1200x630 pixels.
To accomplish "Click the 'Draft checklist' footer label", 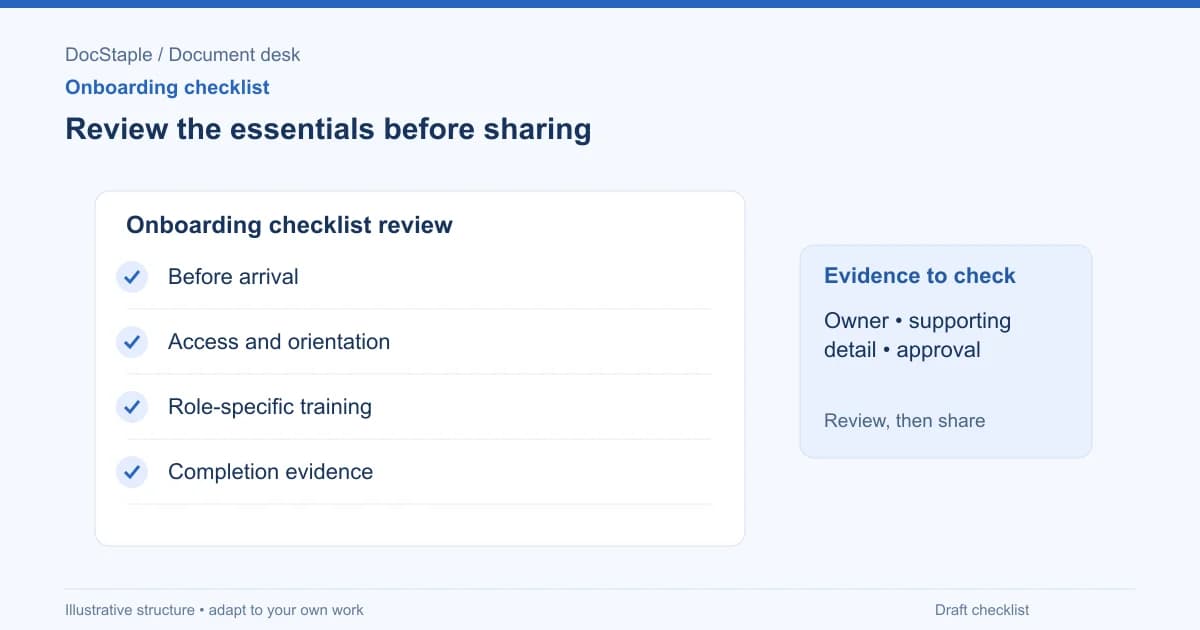I will (982, 610).
